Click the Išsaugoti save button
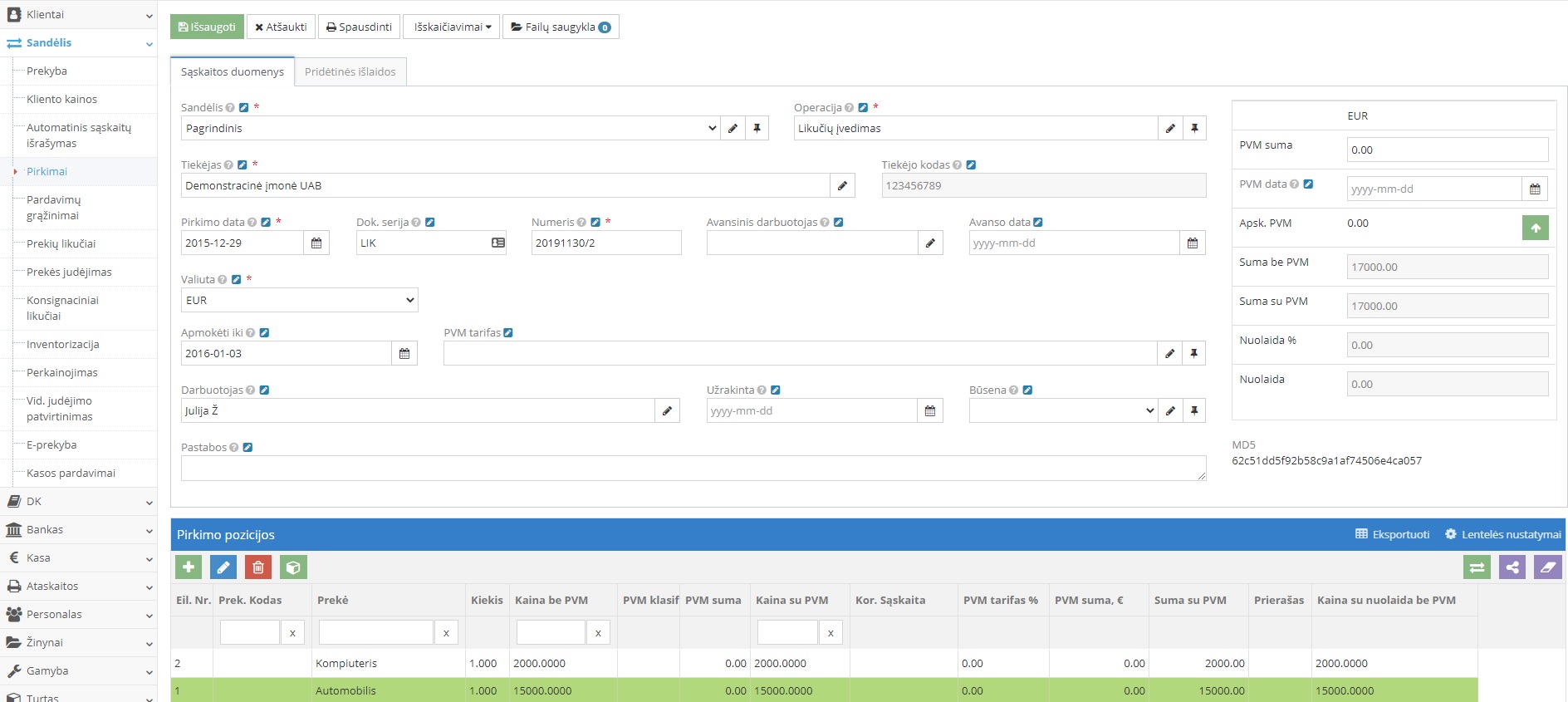The height and width of the screenshot is (702, 1568). 207,27
